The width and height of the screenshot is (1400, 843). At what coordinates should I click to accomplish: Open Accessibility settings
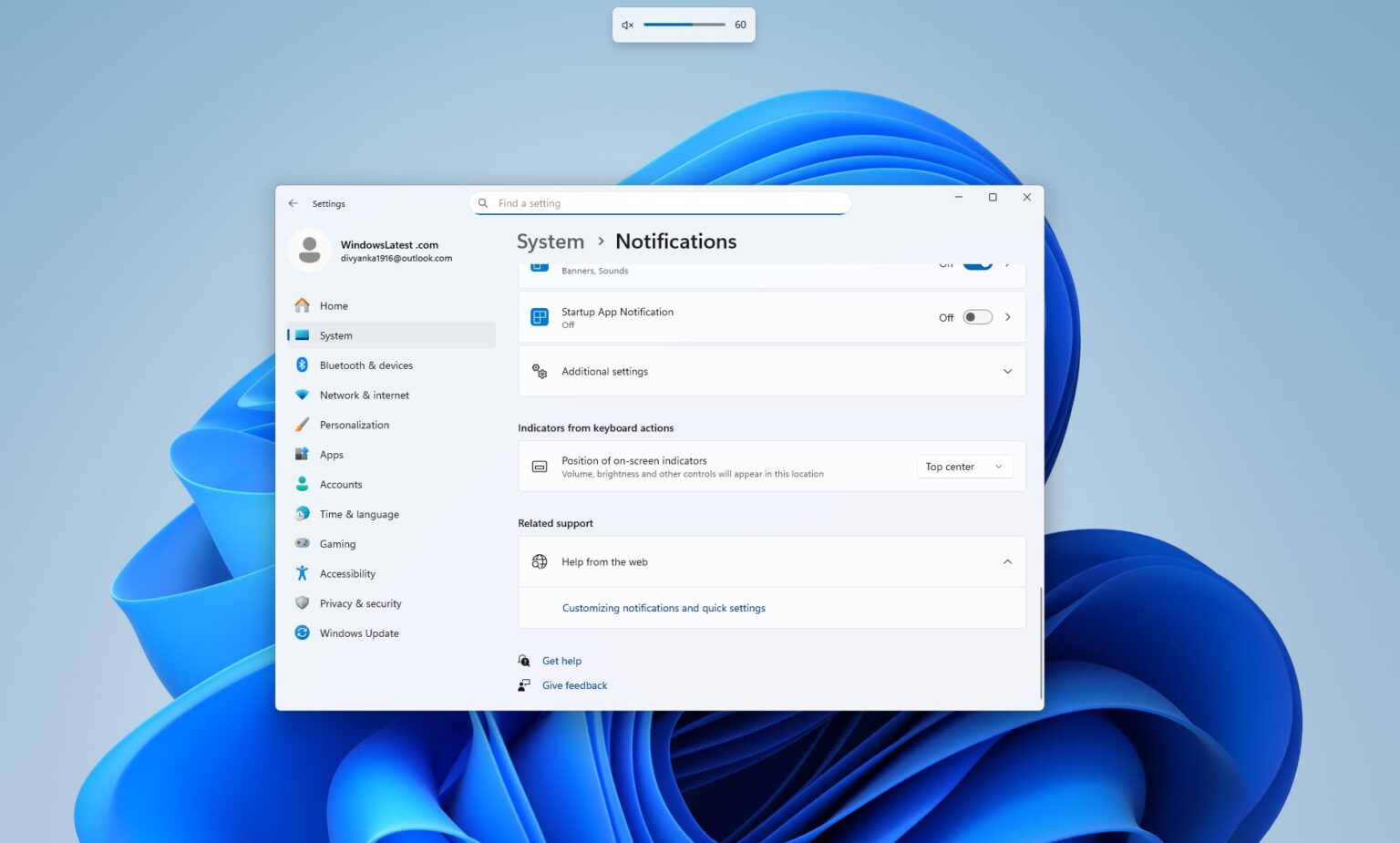pos(347,573)
